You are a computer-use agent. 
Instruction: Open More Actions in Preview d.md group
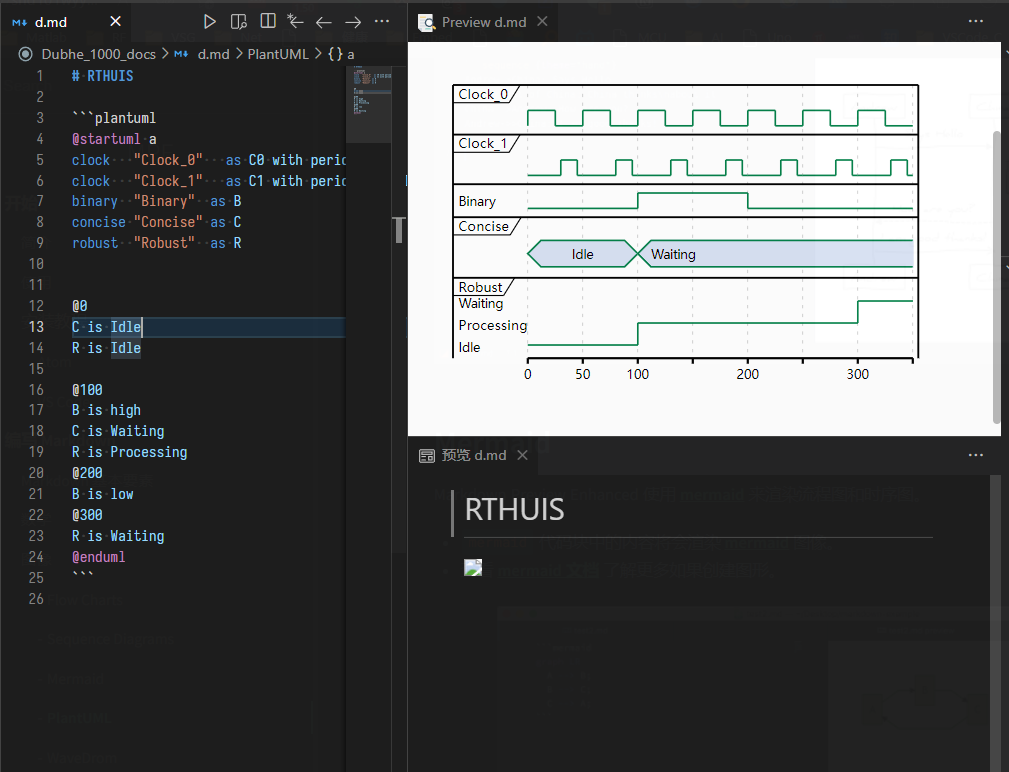[976, 21]
